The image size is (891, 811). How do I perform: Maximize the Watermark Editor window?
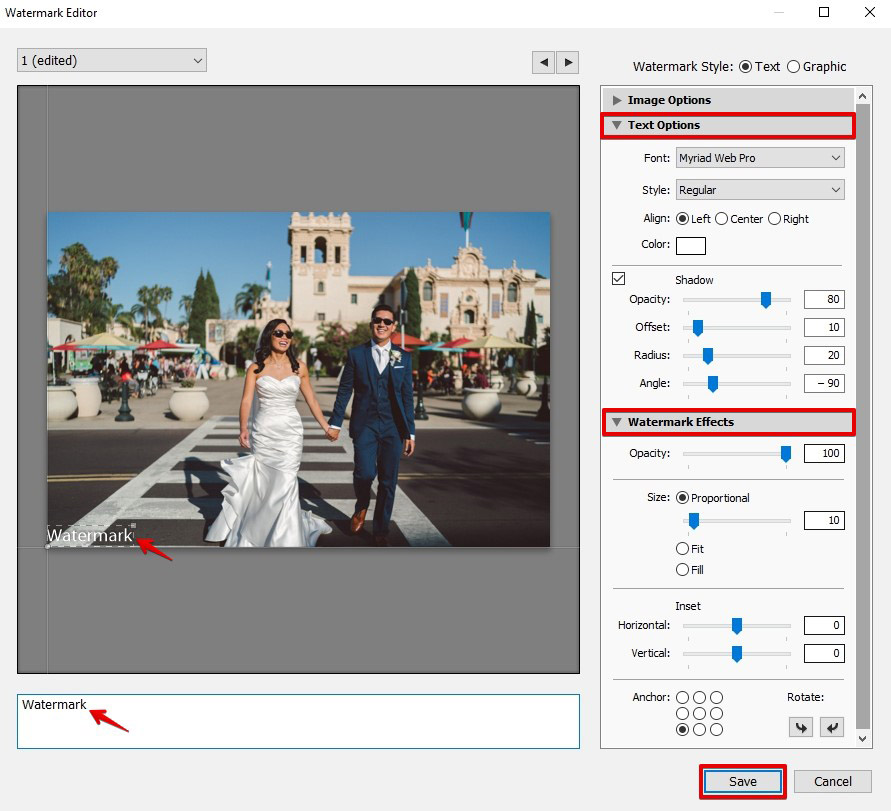point(824,13)
